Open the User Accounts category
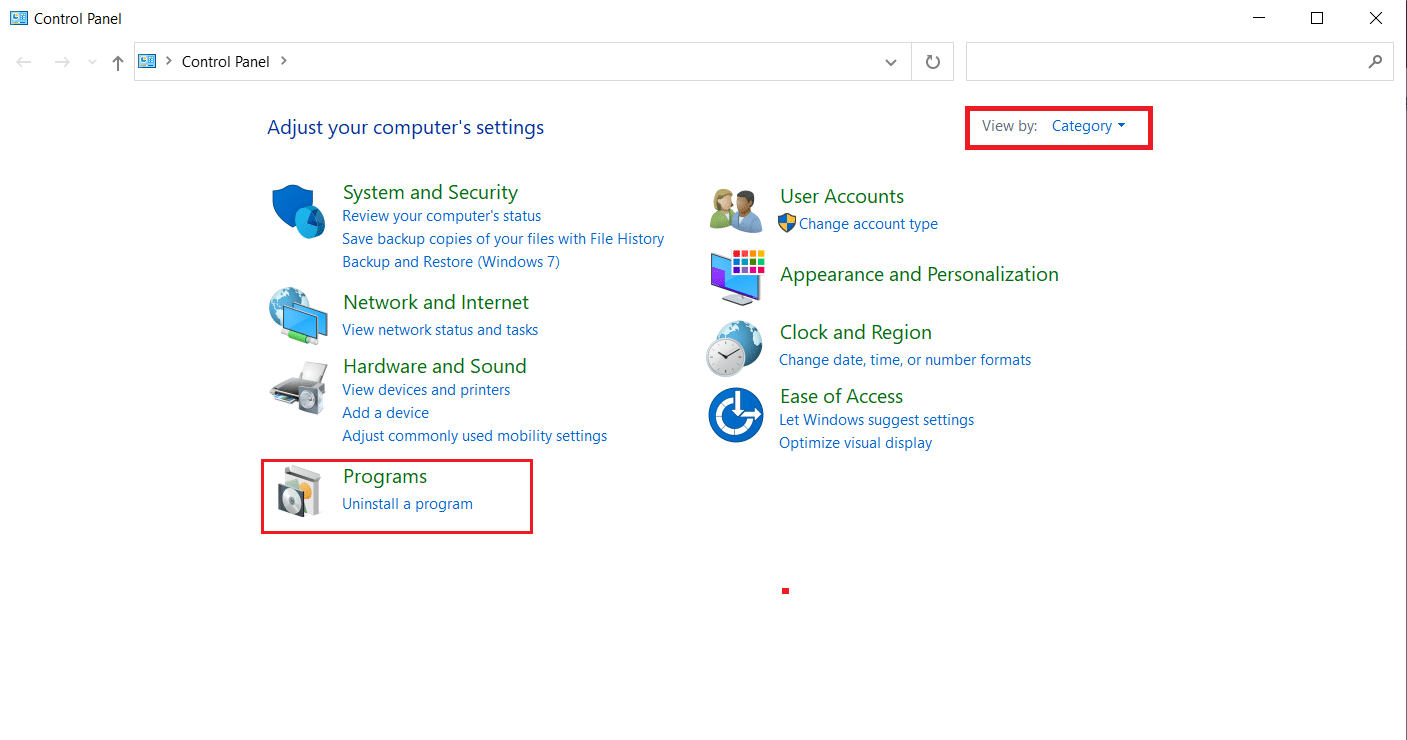The image size is (1407, 740). [842, 196]
